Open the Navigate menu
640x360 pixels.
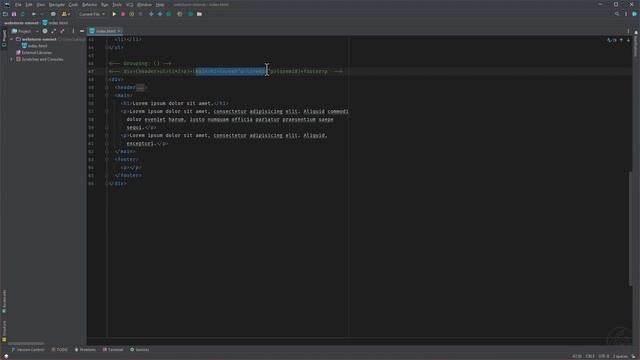click(x=57, y=4)
